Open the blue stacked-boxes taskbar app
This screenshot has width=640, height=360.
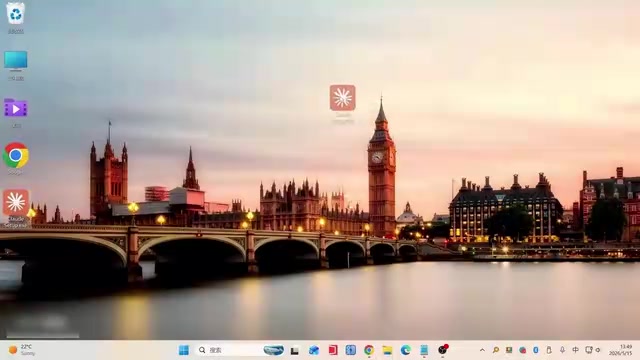(x=313, y=350)
